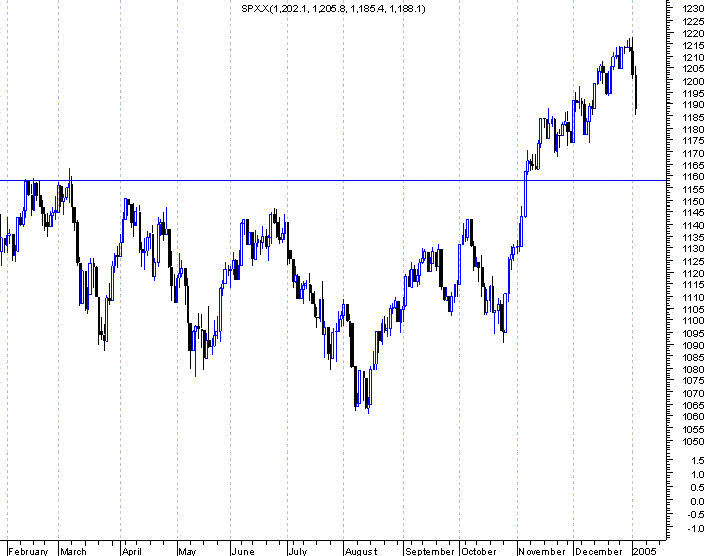This screenshot has width=707, height=556.
Task: Select the 1185 price axis label
Action: (693, 117)
